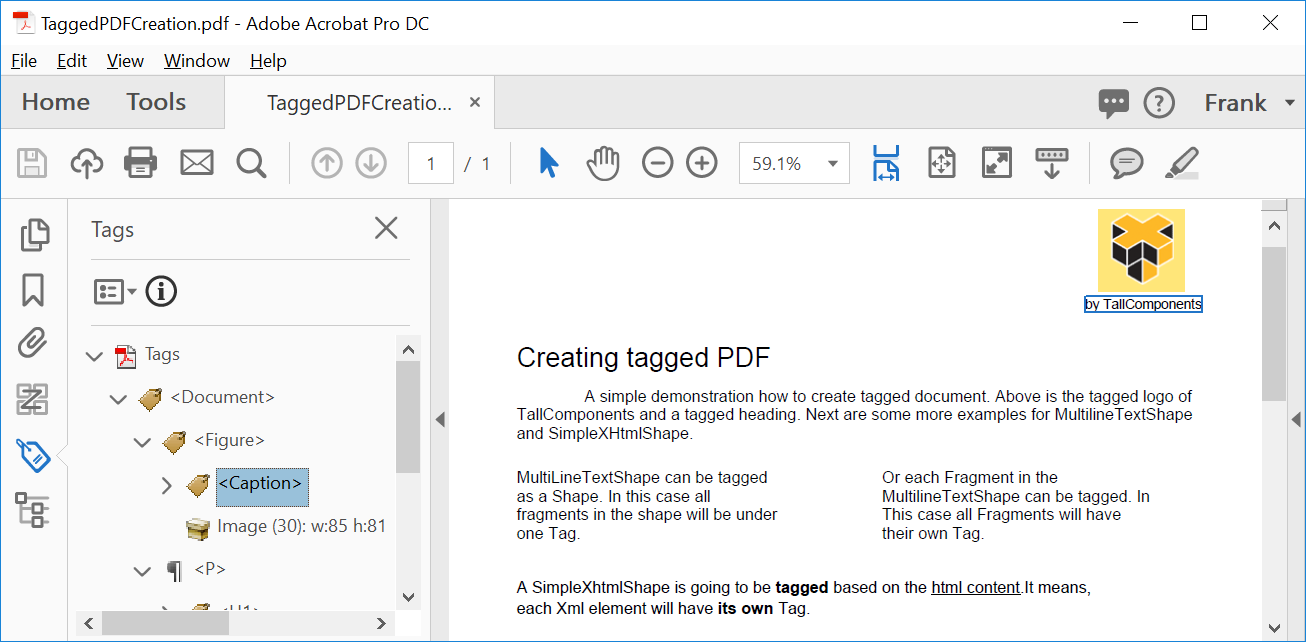The image size is (1307, 642).
Task: Click the Tags panel scroll right arrow
Action: [381, 623]
